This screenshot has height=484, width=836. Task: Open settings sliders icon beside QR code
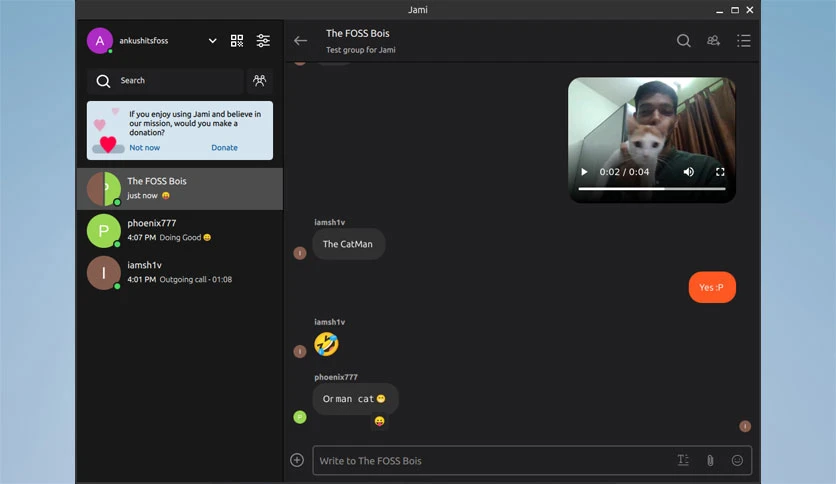(263, 41)
